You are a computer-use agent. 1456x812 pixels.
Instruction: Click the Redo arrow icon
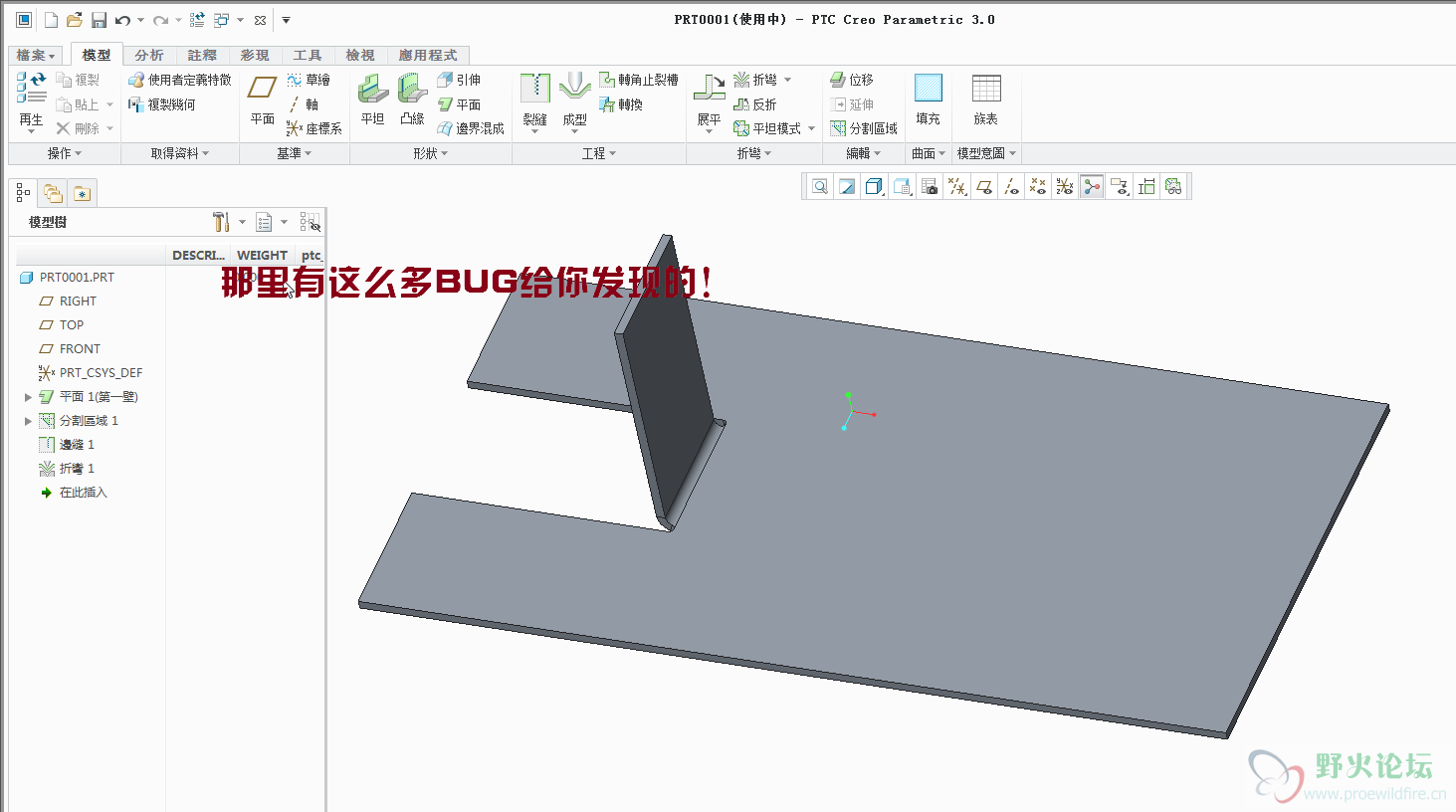click(x=160, y=20)
